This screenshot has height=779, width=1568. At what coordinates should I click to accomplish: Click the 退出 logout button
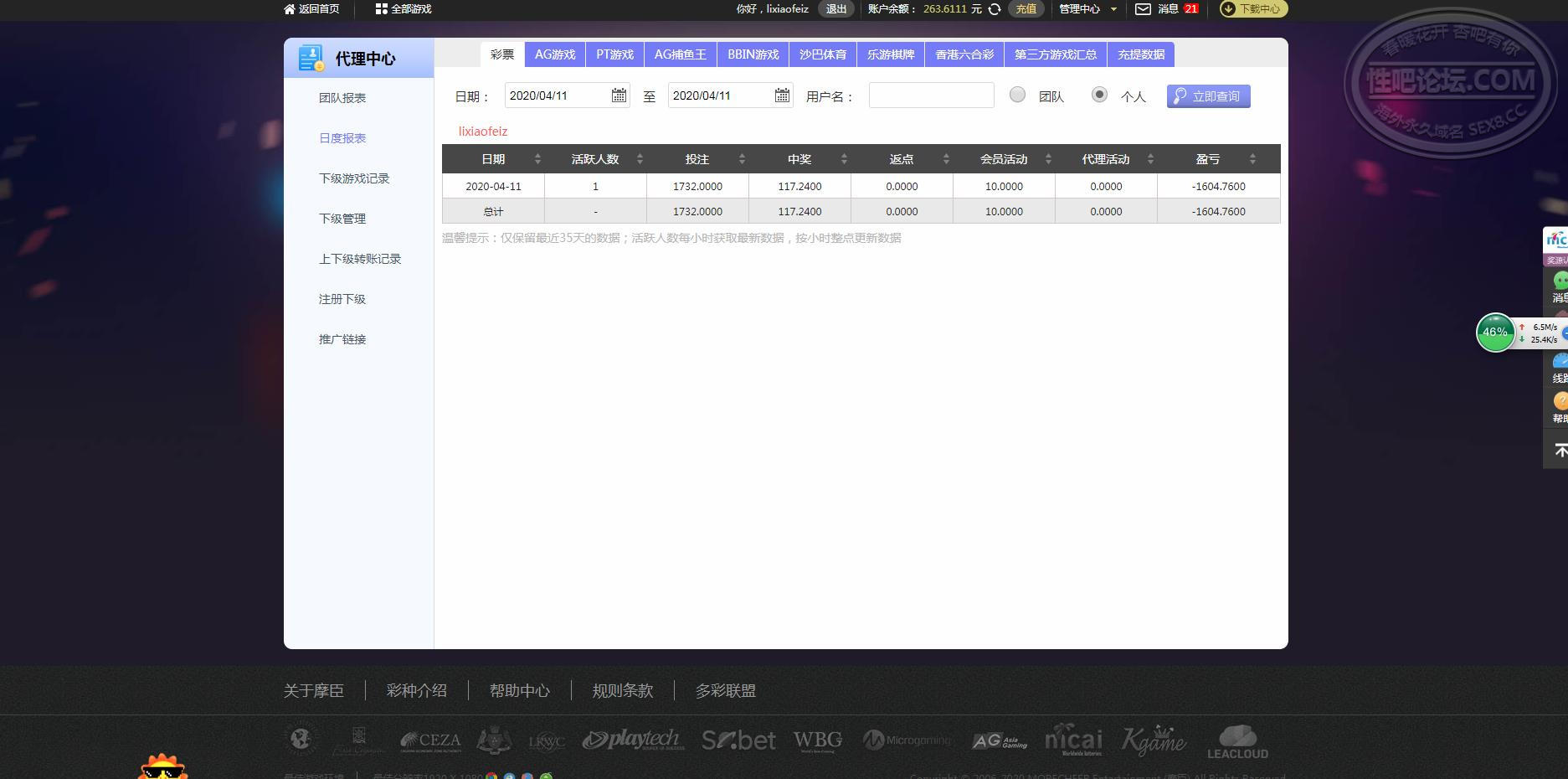tap(835, 9)
